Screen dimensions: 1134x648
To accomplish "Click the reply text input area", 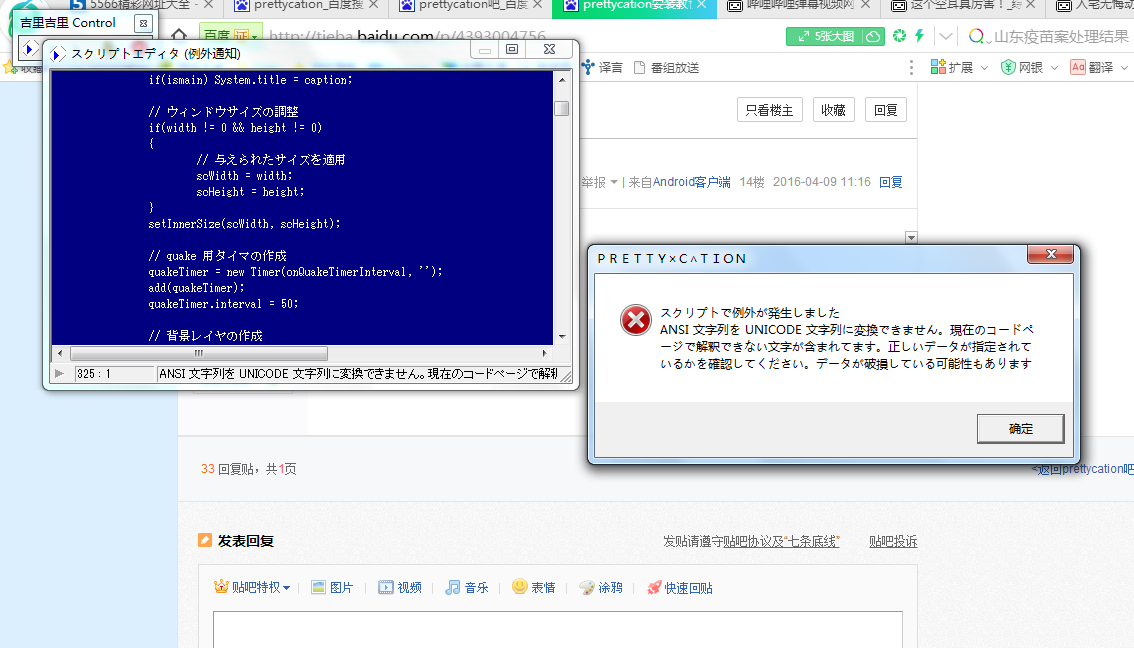I will click(558, 629).
